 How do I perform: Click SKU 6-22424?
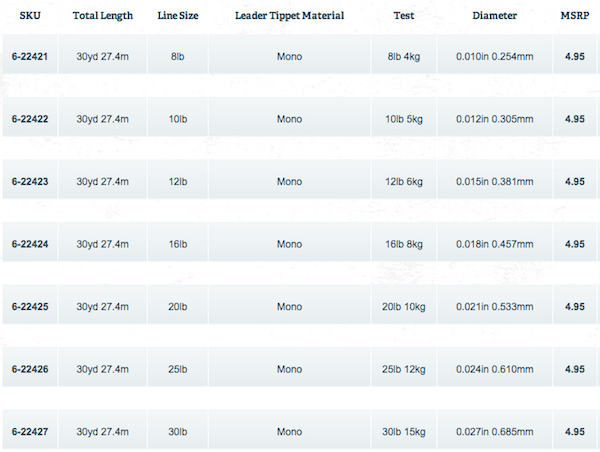(x=30, y=244)
